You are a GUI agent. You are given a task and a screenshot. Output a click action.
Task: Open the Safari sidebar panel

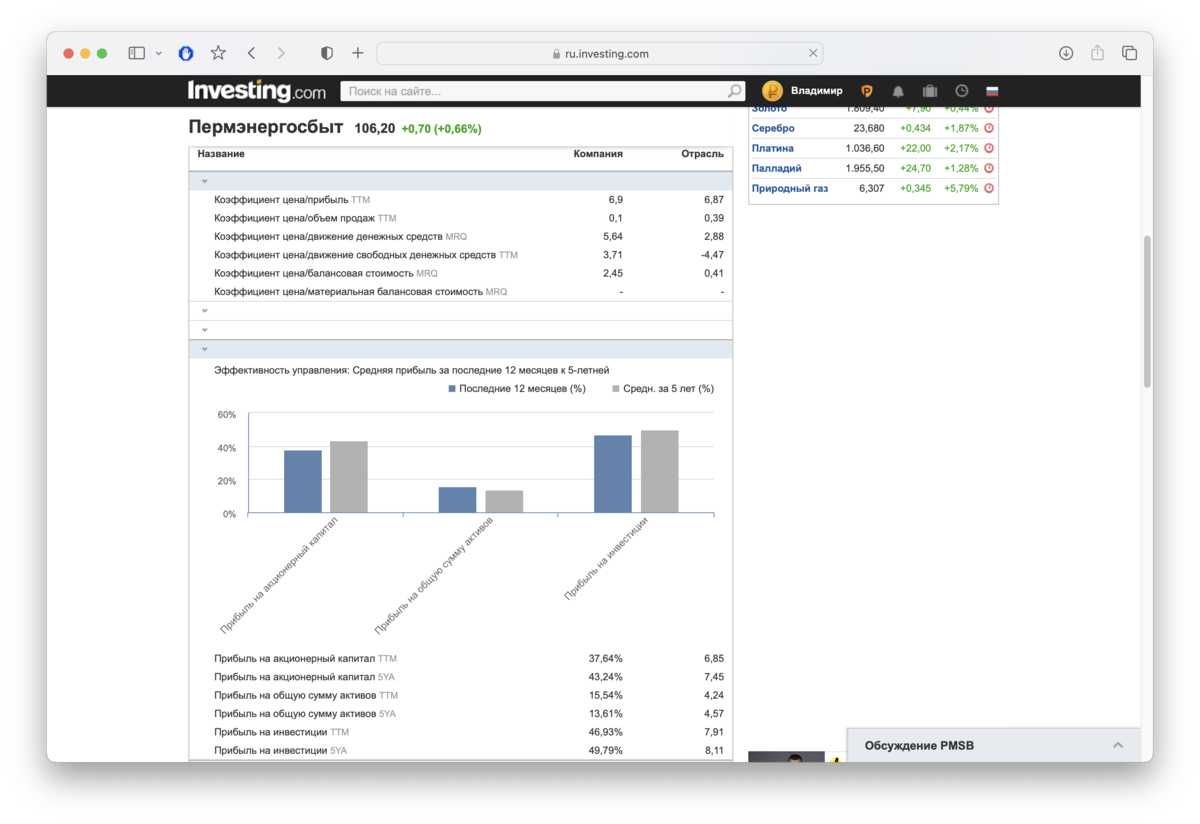click(137, 53)
